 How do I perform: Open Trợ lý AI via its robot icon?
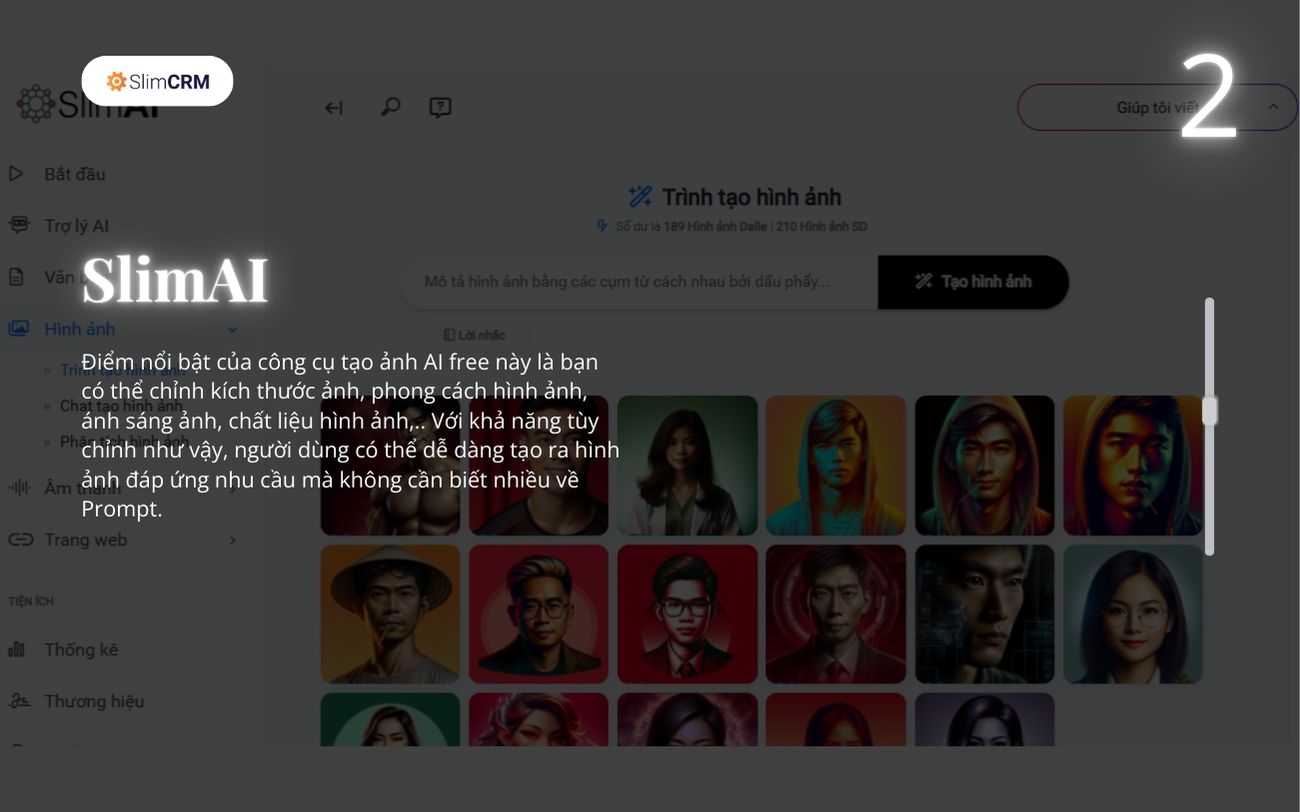point(18,225)
